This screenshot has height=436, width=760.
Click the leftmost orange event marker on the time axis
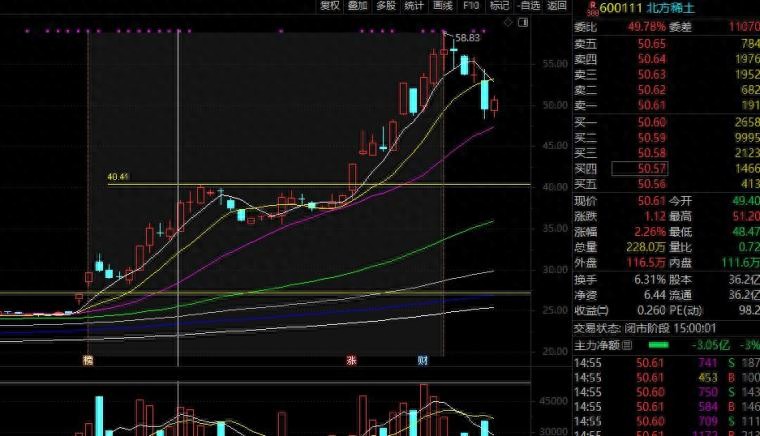pos(88,360)
